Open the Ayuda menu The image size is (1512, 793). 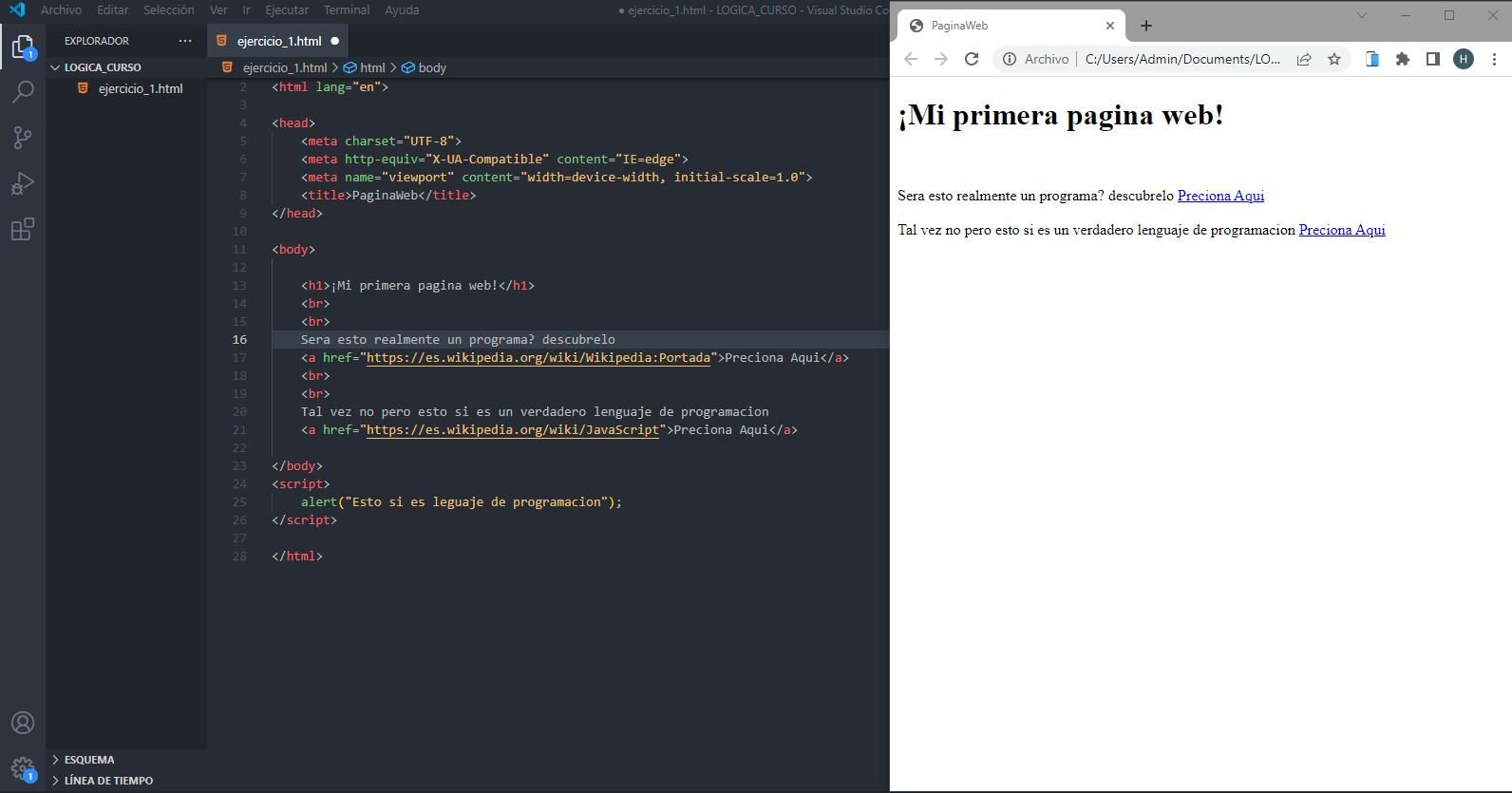click(x=402, y=9)
